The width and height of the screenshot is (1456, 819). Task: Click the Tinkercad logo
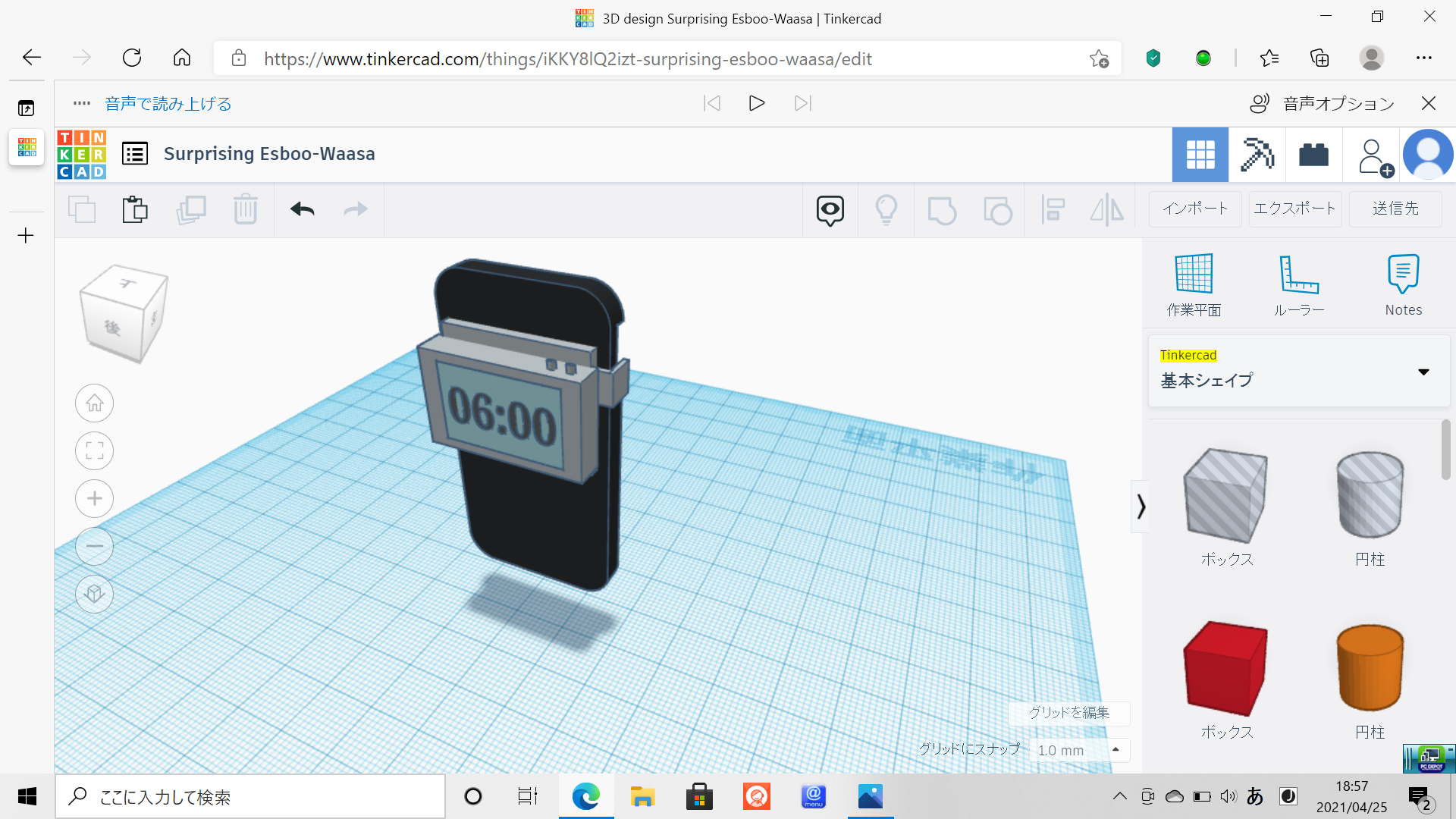click(82, 154)
